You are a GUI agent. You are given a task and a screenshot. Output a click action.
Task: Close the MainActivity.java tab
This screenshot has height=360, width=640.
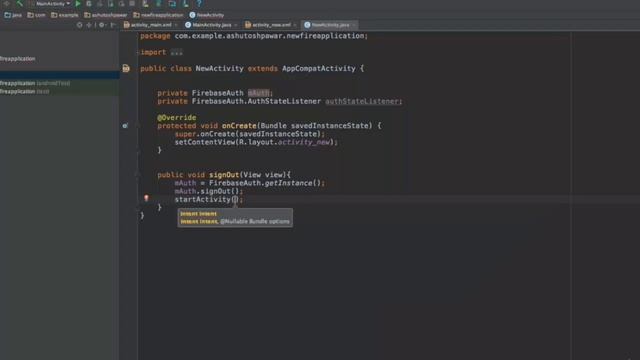point(236,25)
